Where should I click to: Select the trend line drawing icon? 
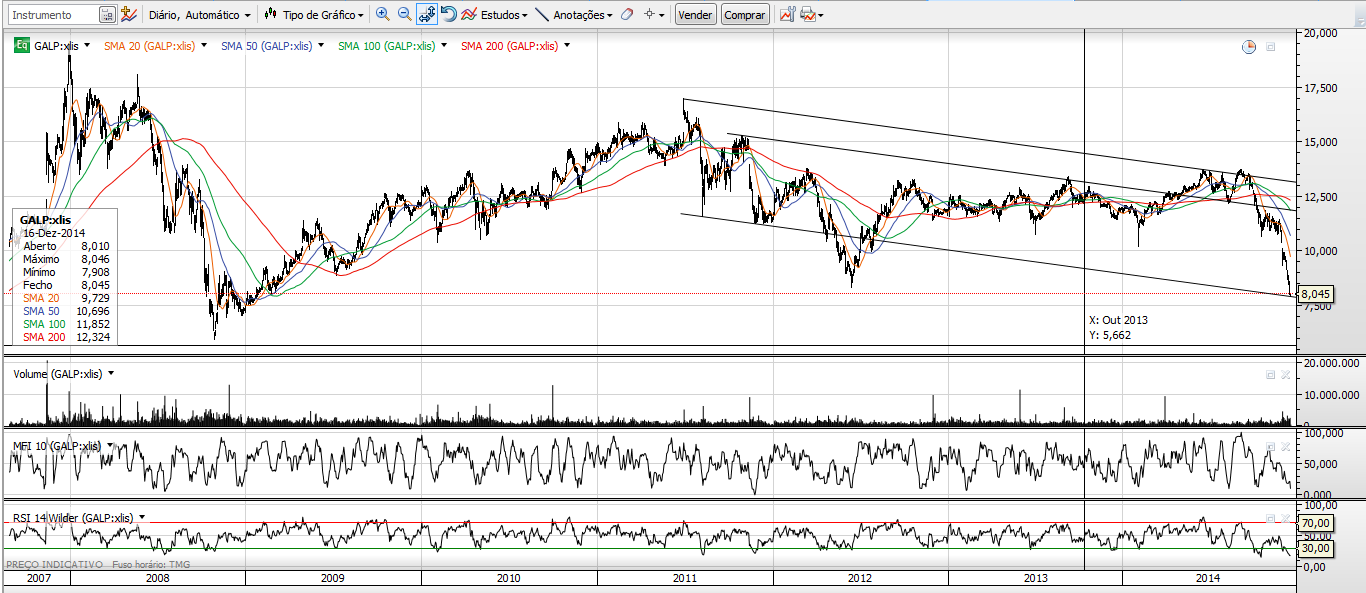pos(541,15)
